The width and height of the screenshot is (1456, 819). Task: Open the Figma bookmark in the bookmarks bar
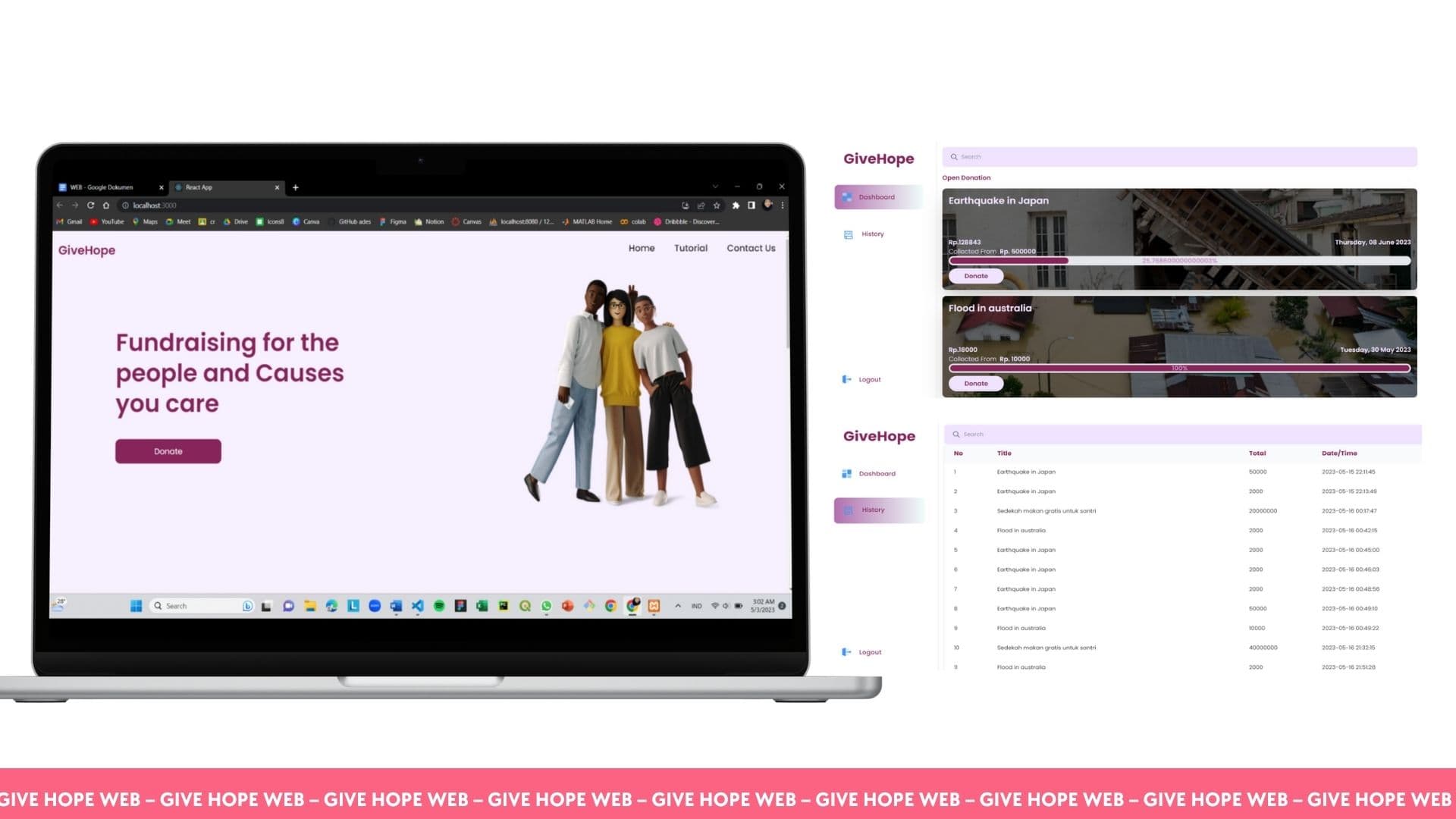tap(394, 221)
